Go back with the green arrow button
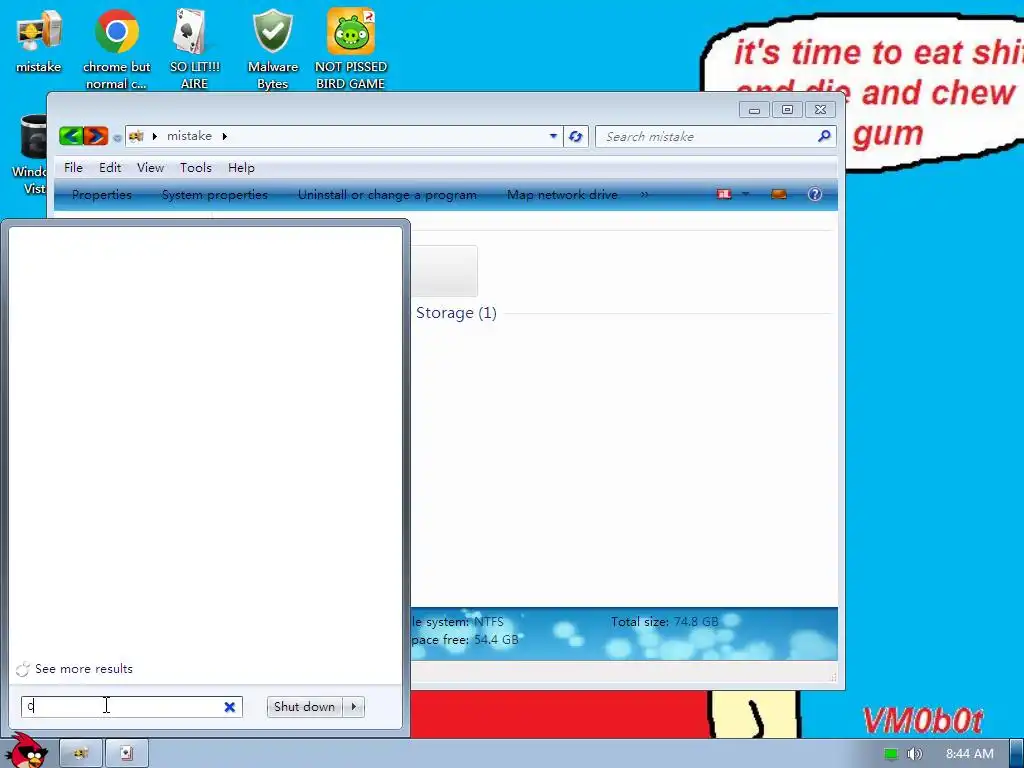Image resolution: width=1024 pixels, height=768 pixels. [x=71, y=136]
